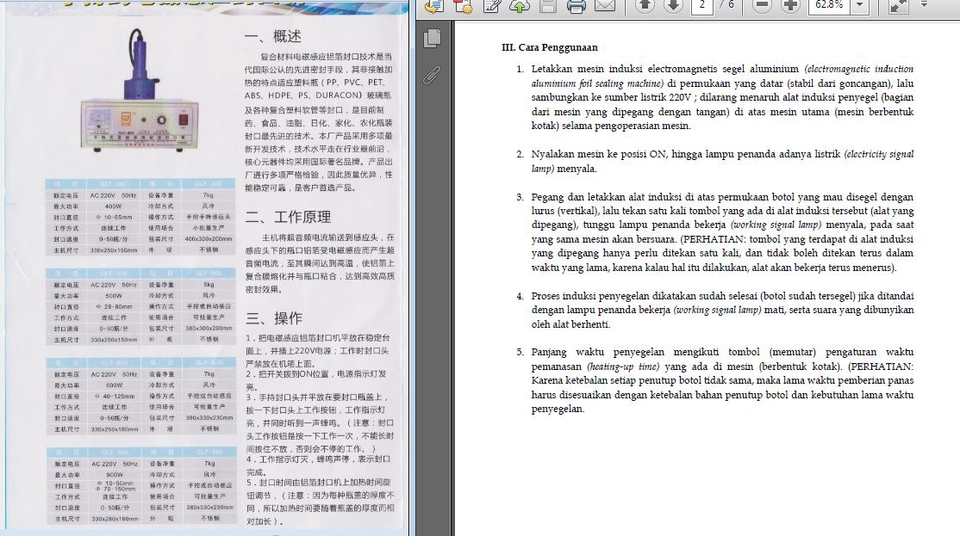
Task: Click the zoom value field 62.8%
Action: (x=830, y=6)
